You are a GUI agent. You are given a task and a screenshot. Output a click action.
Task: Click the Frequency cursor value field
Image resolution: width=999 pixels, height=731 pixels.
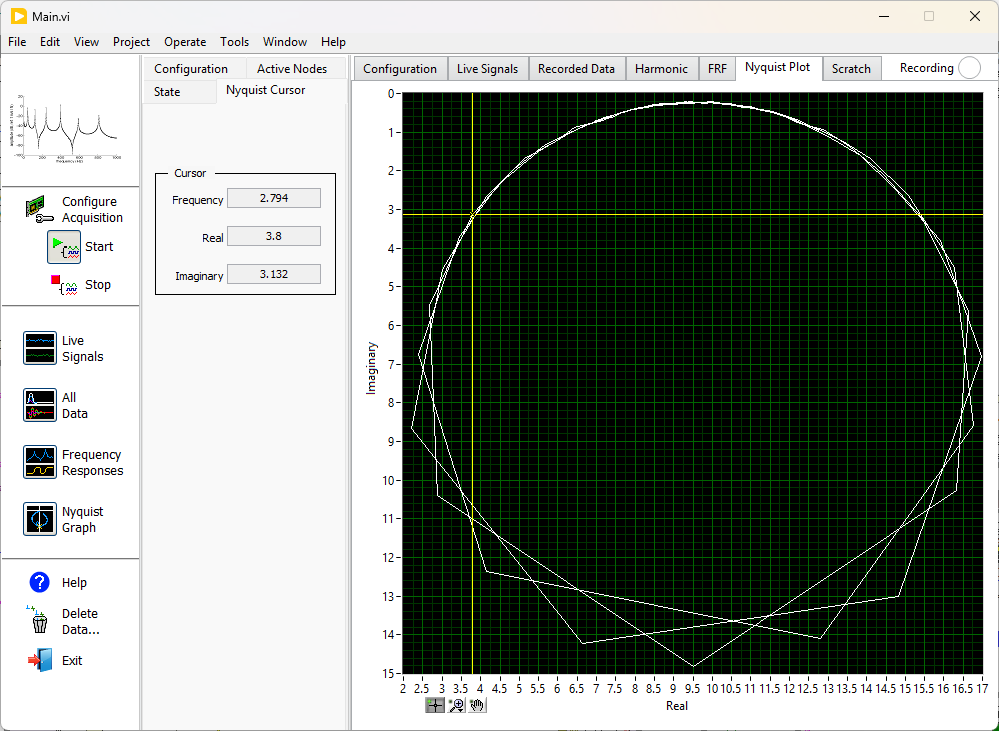(x=274, y=198)
